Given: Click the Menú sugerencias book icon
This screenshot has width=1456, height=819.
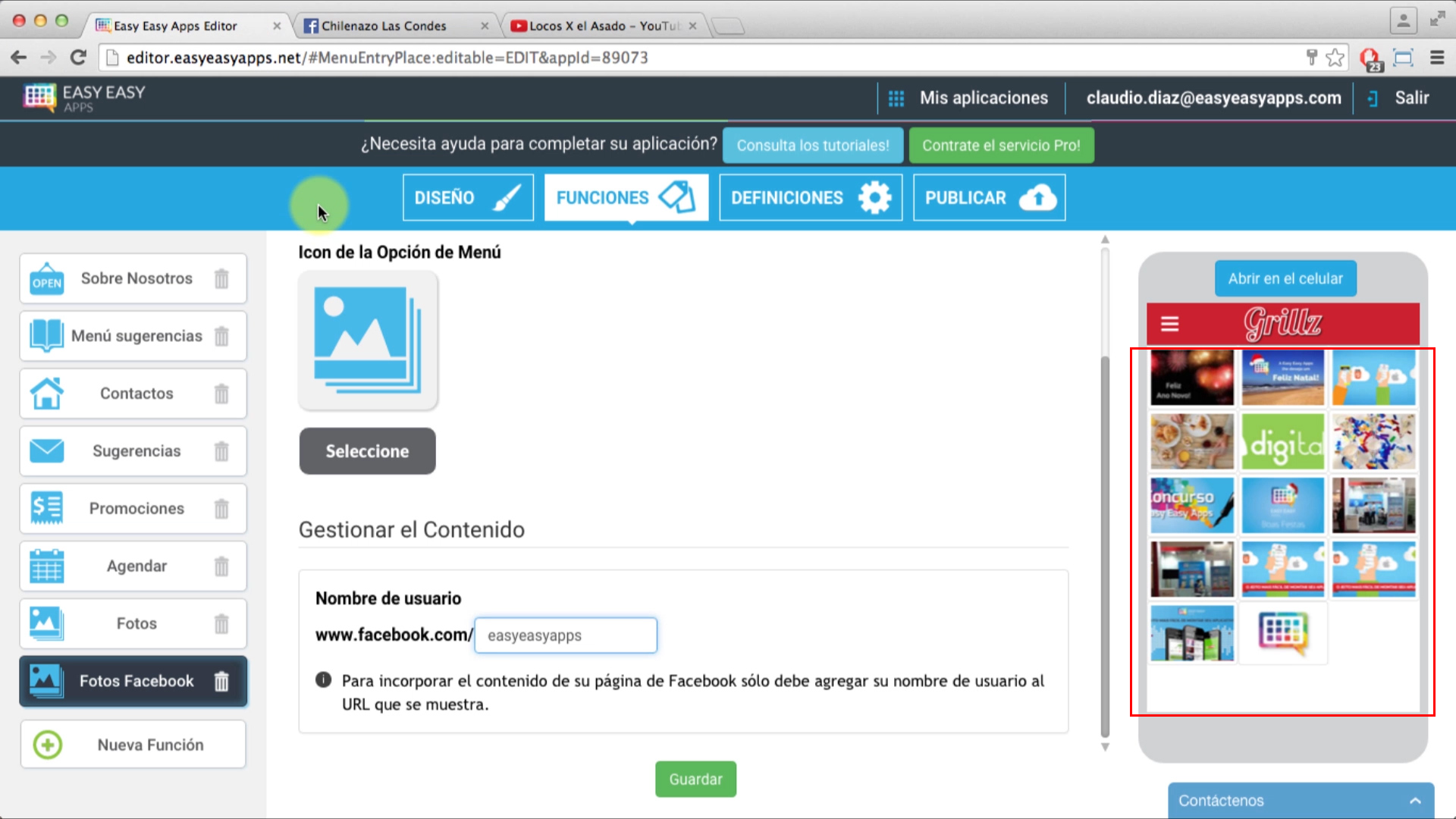Looking at the screenshot, I should (x=46, y=335).
